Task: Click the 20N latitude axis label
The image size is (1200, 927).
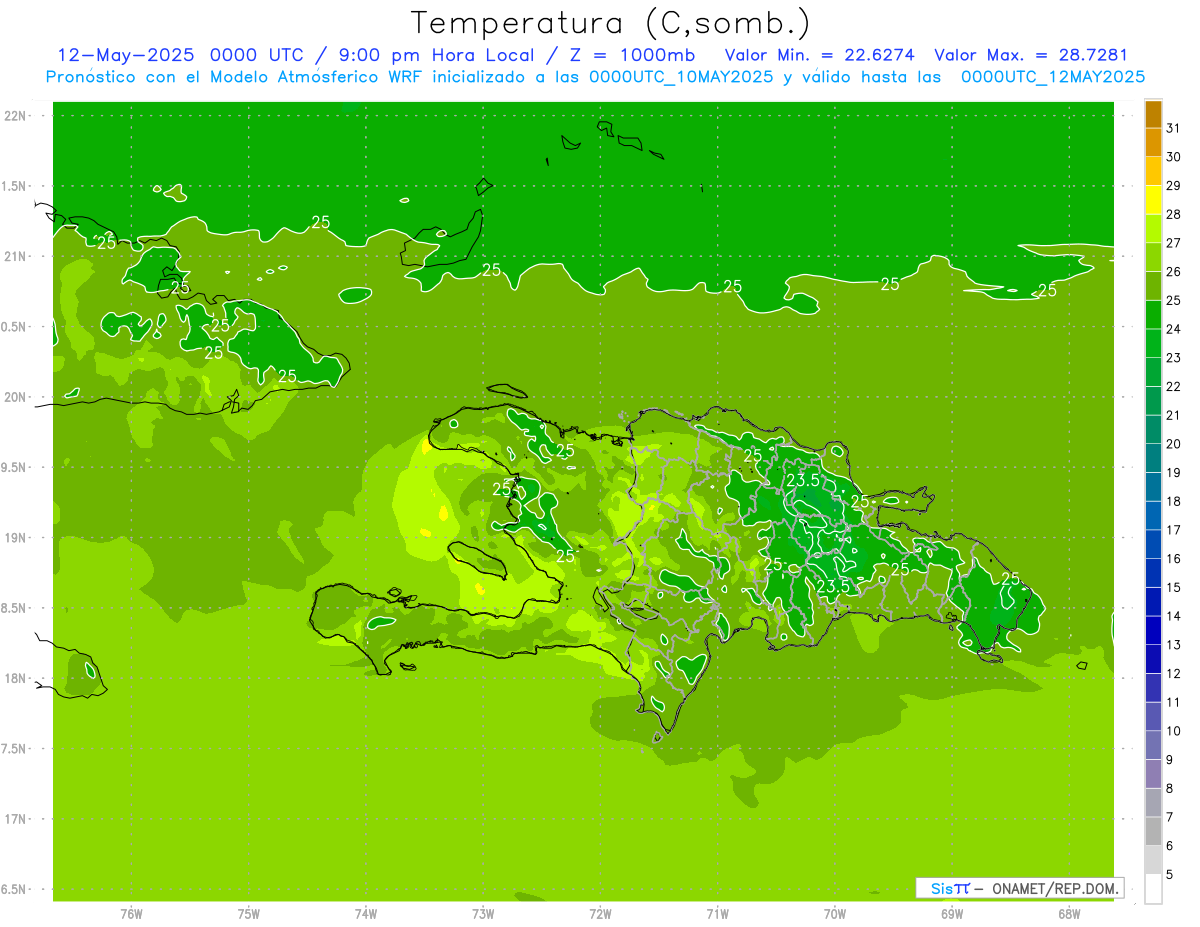Action: coord(15,398)
